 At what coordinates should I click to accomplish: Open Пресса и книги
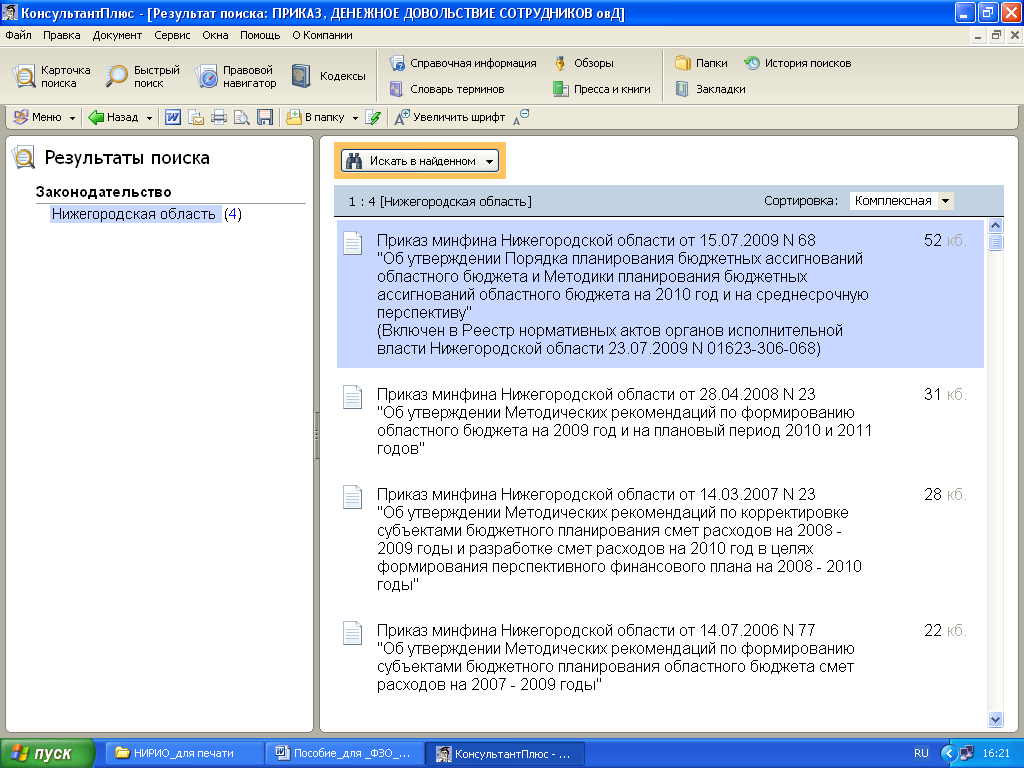[601, 89]
